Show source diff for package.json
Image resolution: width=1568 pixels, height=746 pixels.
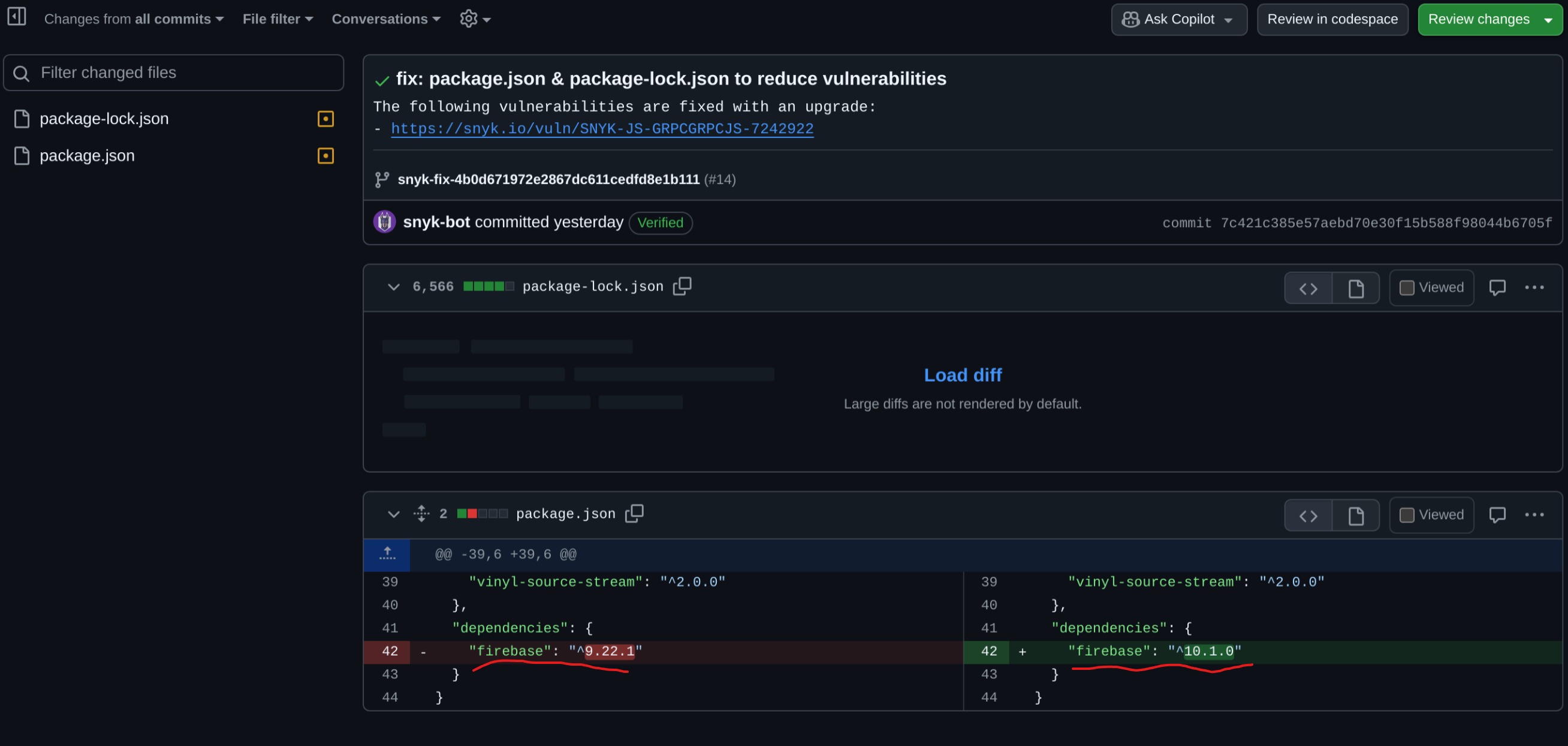(x=1308, y=516)
